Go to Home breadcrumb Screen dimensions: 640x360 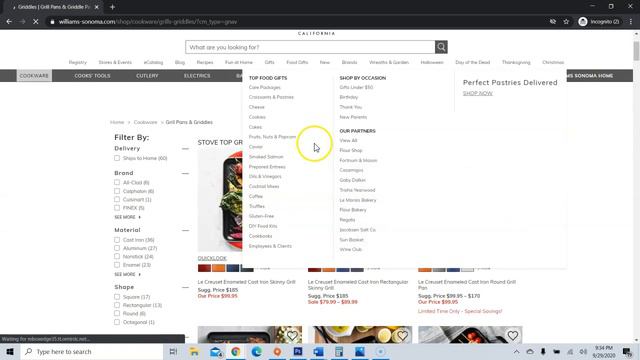pos(117,122)
